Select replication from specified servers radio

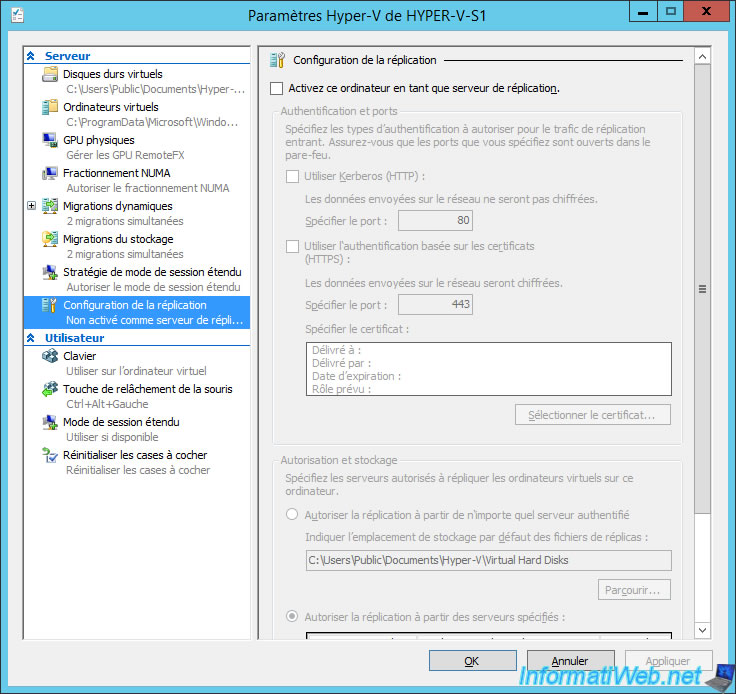pos(292,616)
